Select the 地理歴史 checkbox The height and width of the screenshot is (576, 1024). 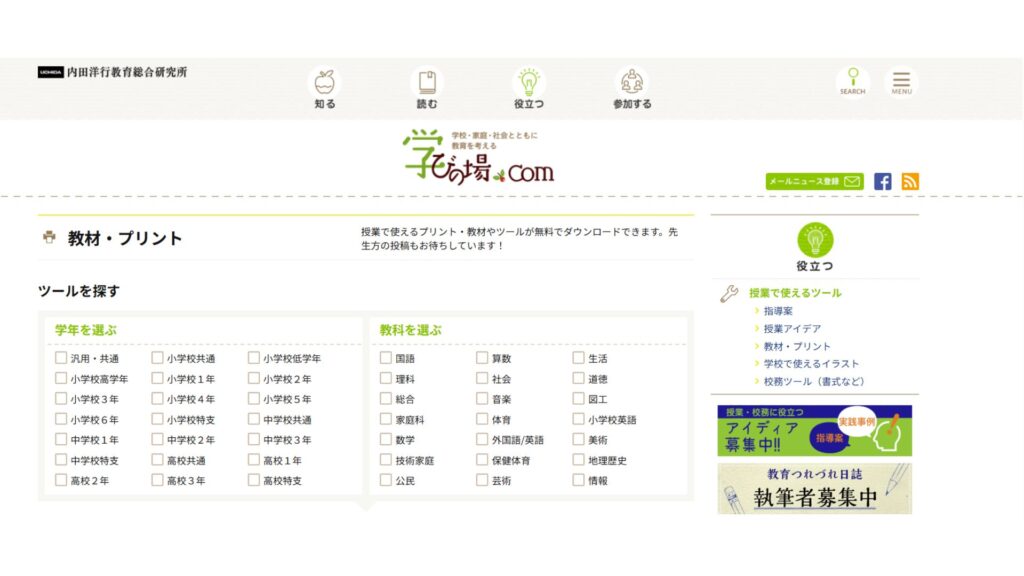(579, 460)
